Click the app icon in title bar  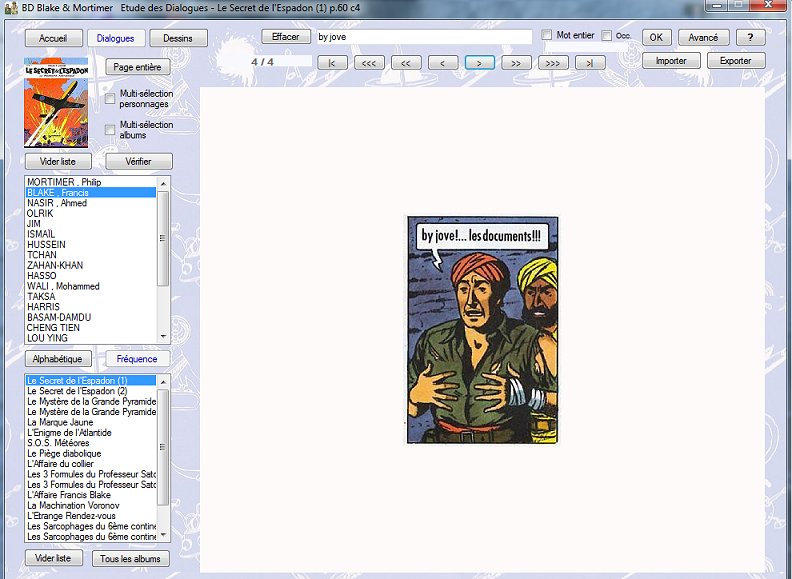tap(11, 8)
